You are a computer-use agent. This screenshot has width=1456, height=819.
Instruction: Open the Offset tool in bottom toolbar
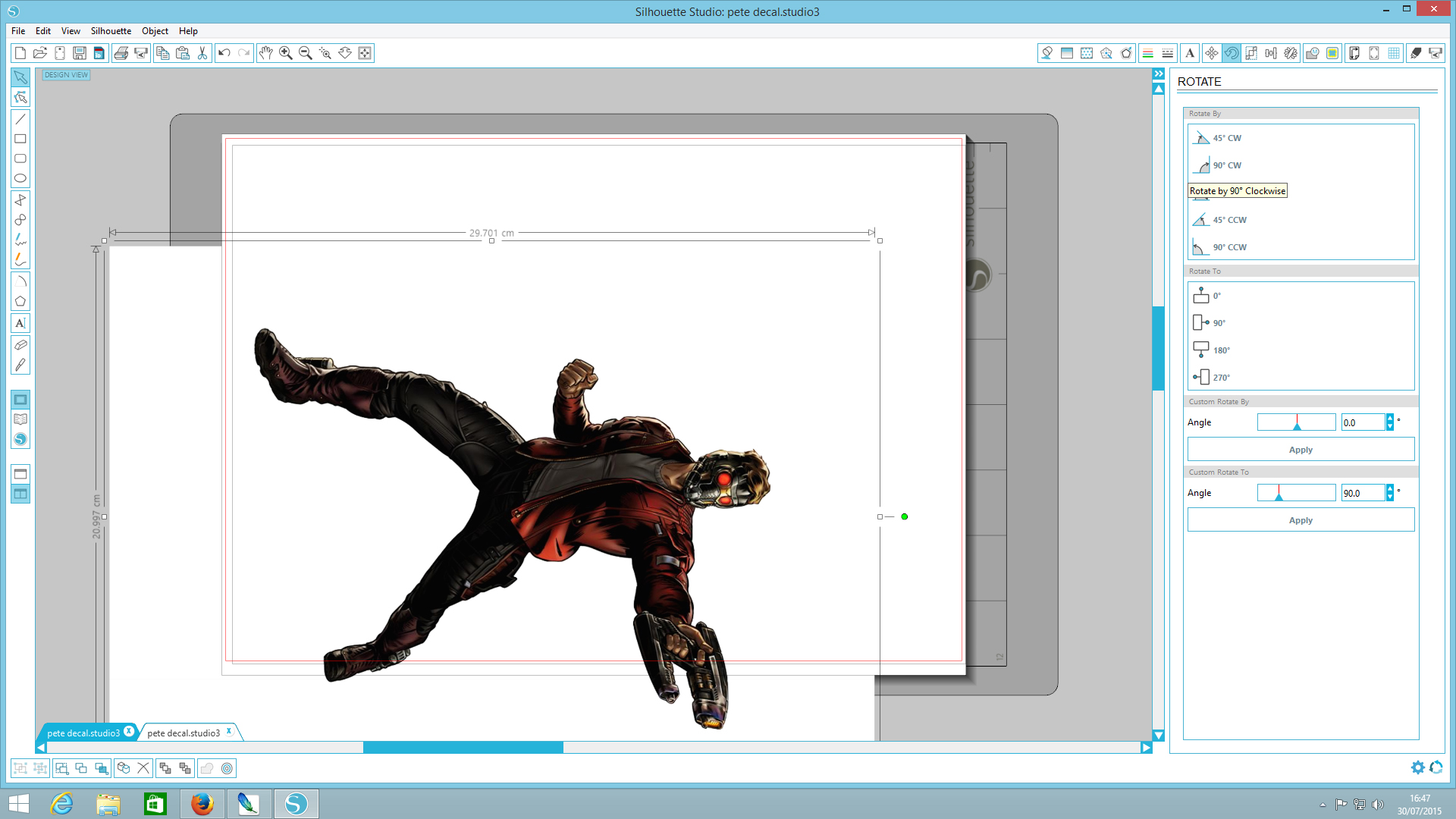(227, 768)
